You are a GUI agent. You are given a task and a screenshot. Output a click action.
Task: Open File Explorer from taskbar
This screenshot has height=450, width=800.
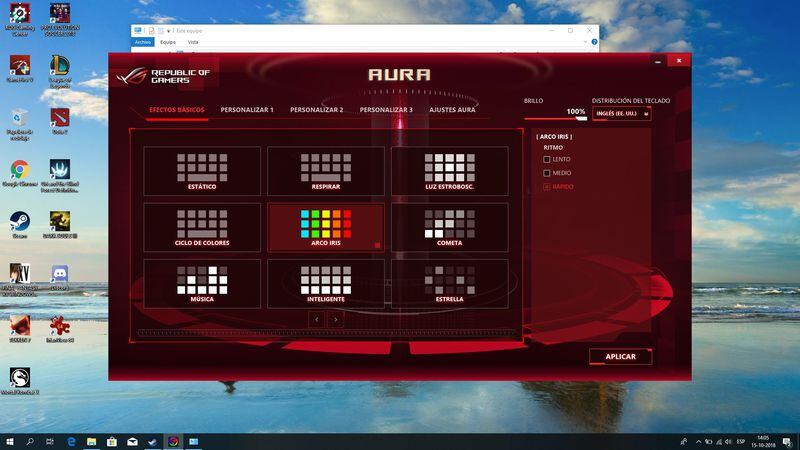point(91,442)
